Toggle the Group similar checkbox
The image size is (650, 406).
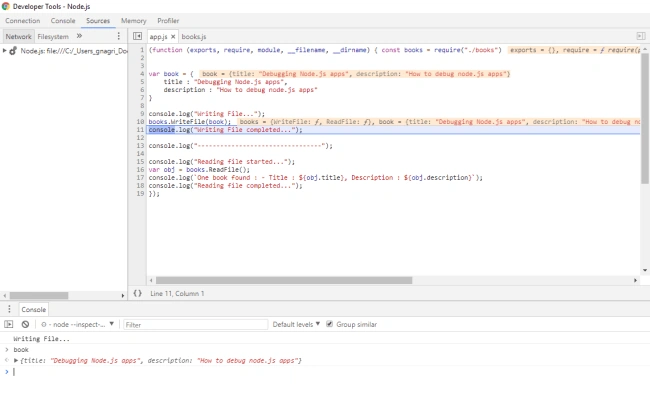pos(330,324)
